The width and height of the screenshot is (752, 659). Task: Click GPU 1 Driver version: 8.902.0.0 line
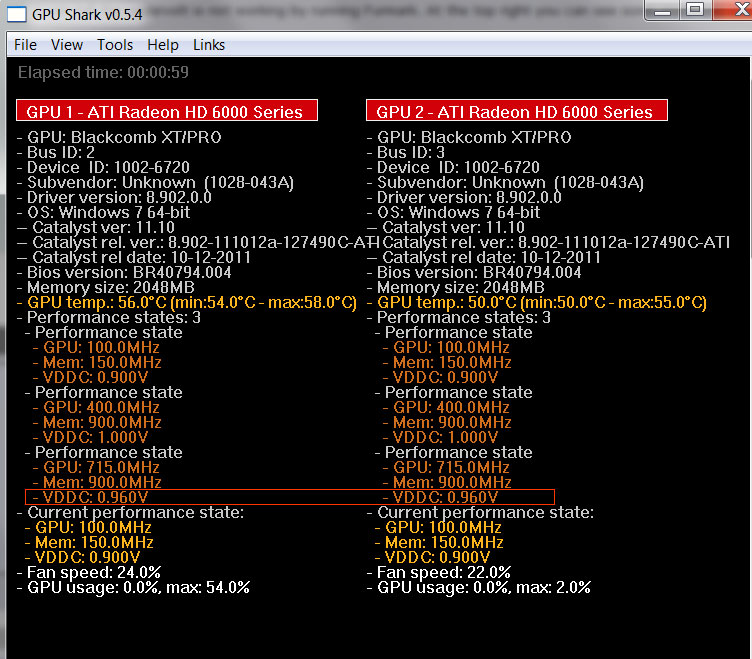[x=114, y=198]
